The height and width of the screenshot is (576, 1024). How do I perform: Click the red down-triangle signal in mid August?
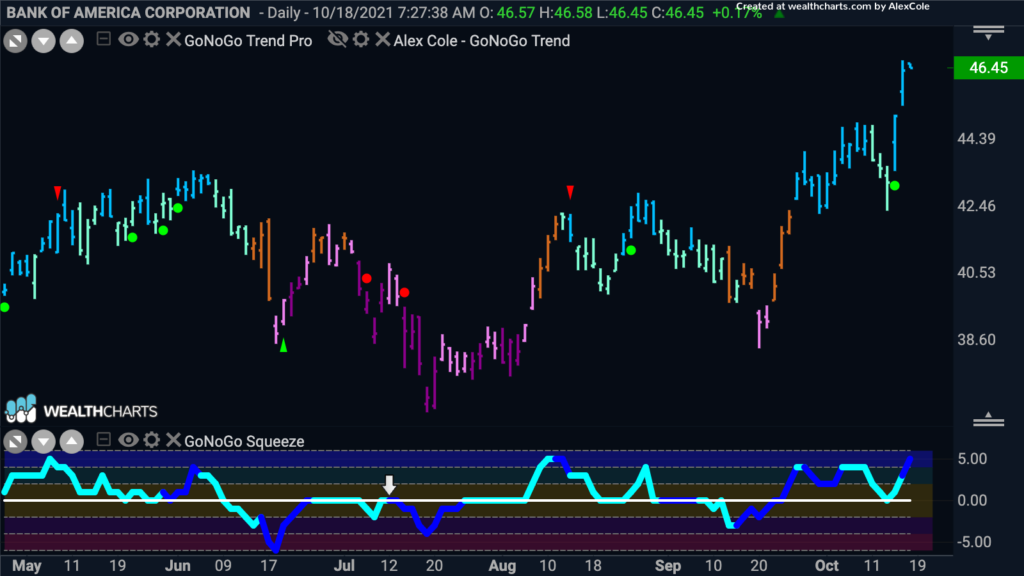coord(570,191)
